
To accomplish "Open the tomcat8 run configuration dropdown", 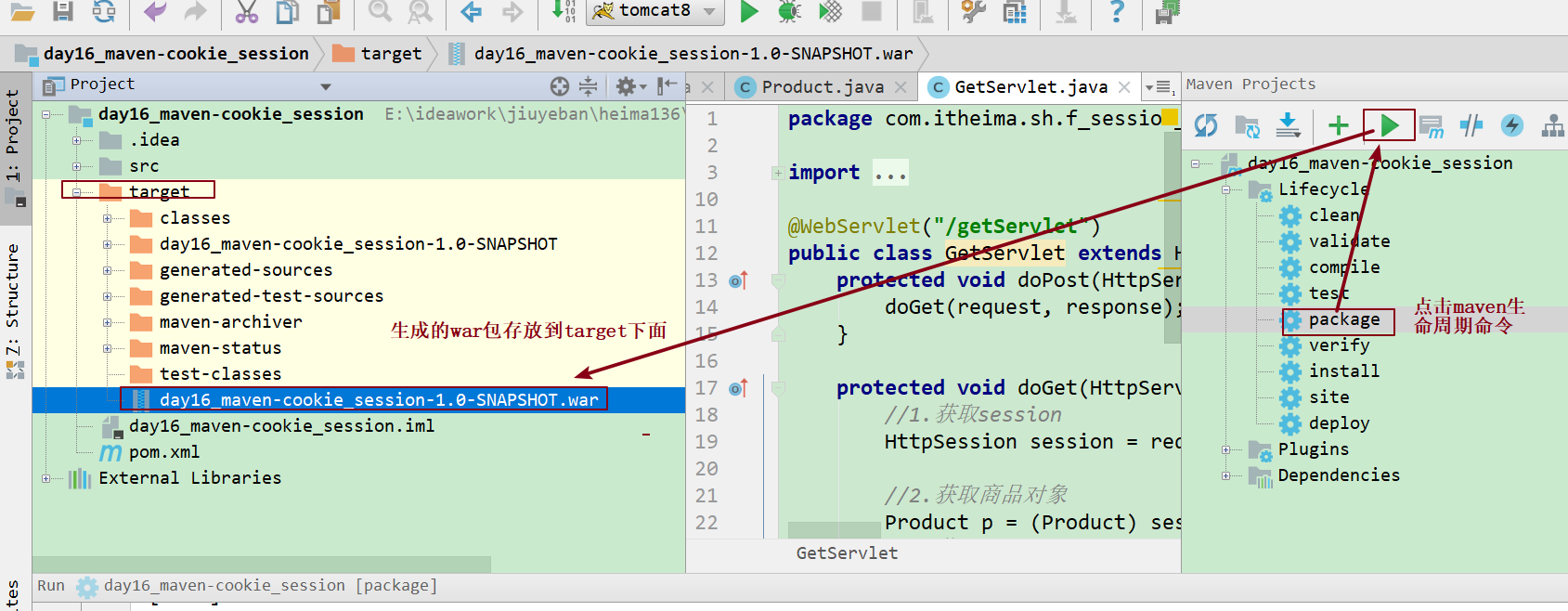I will (x=710, y=11).
